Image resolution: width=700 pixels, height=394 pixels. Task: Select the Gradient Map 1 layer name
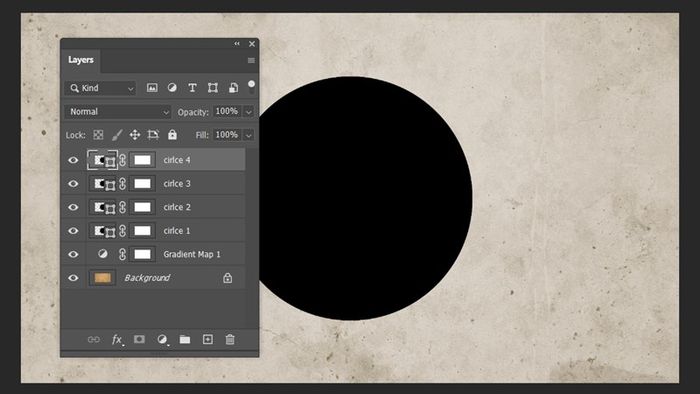click(192, 254)
